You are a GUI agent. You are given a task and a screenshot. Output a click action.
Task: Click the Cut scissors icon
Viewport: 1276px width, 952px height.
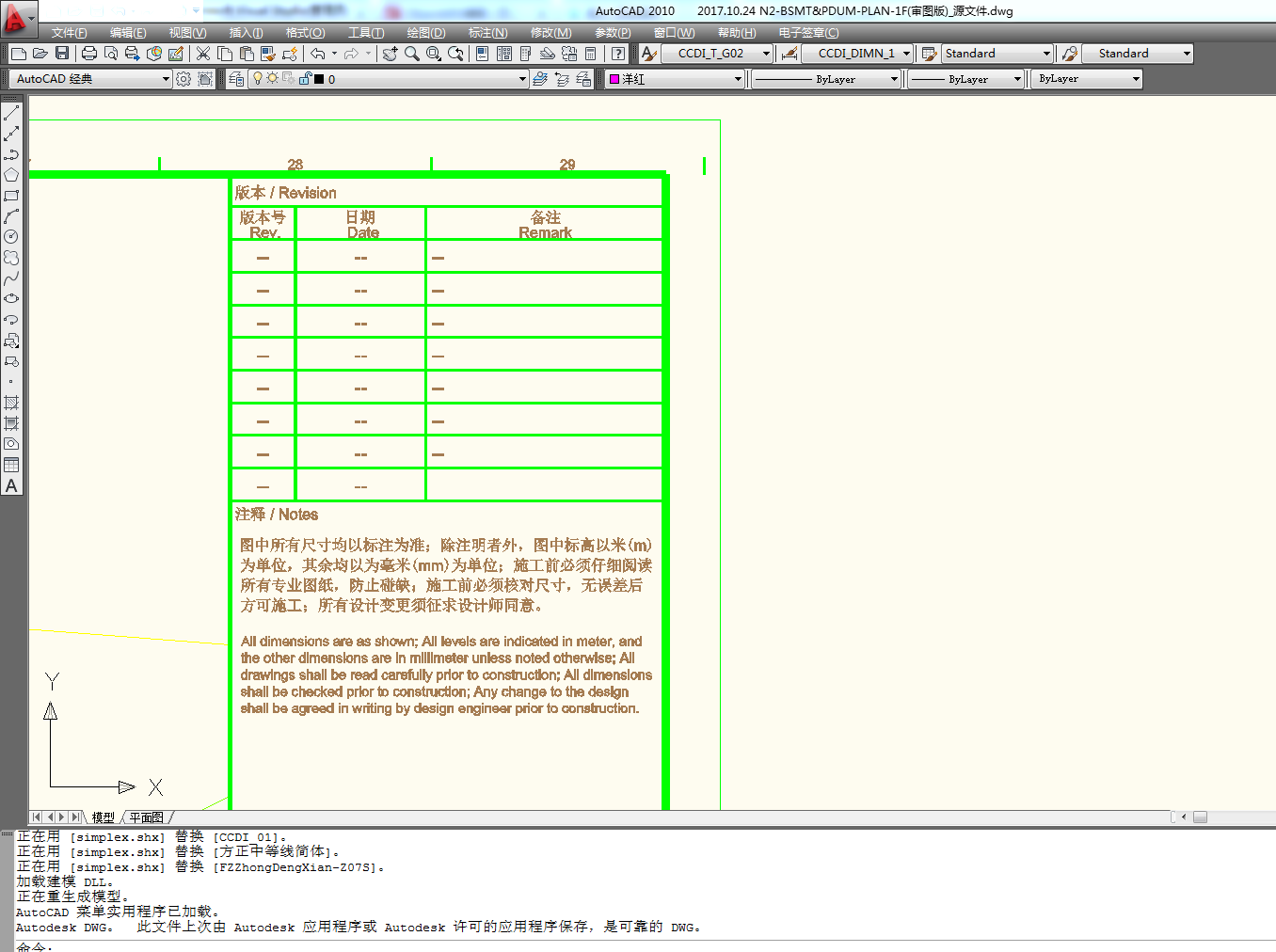click(x=202, y=54)
